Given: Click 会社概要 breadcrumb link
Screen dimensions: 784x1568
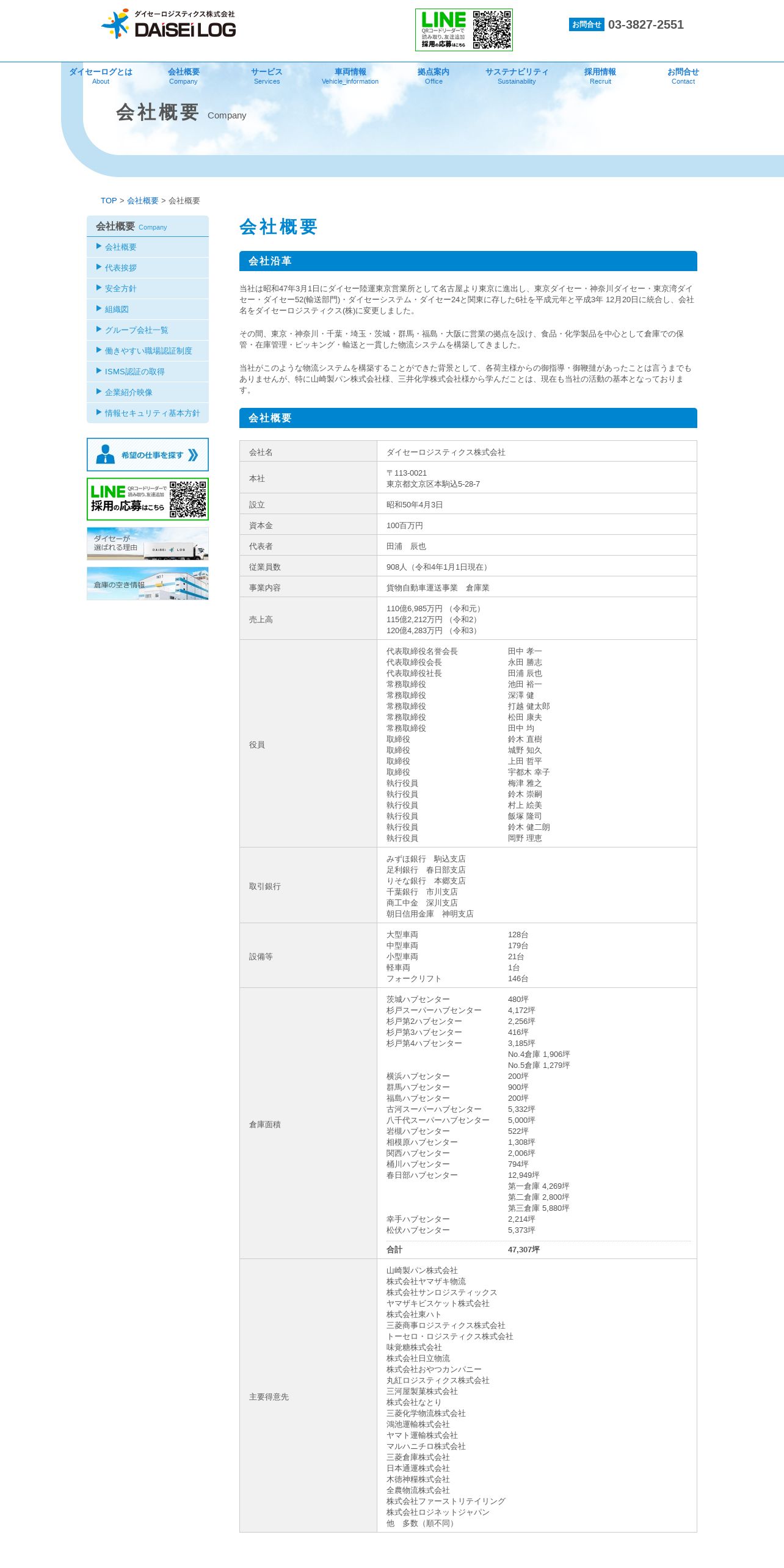Looking at the screenshot, I should (x=143, y=200).
